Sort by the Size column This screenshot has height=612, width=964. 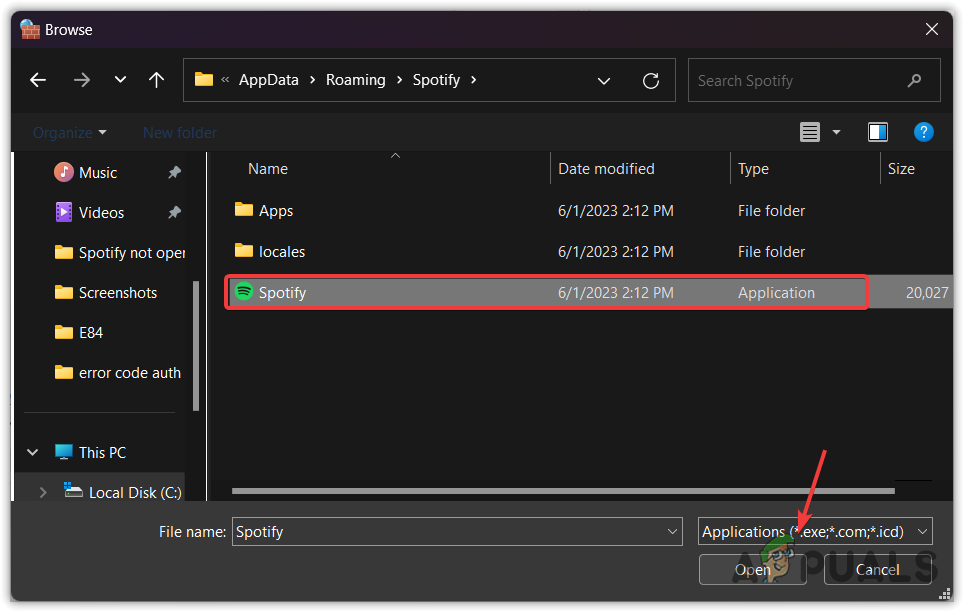tap(901, 169)
